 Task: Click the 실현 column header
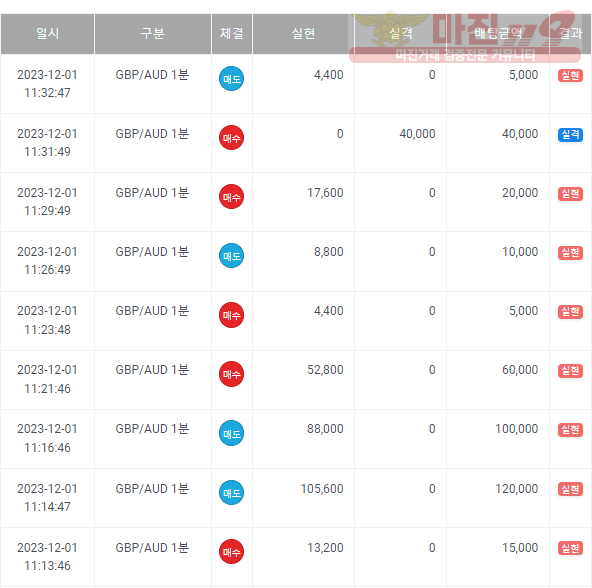303,34
